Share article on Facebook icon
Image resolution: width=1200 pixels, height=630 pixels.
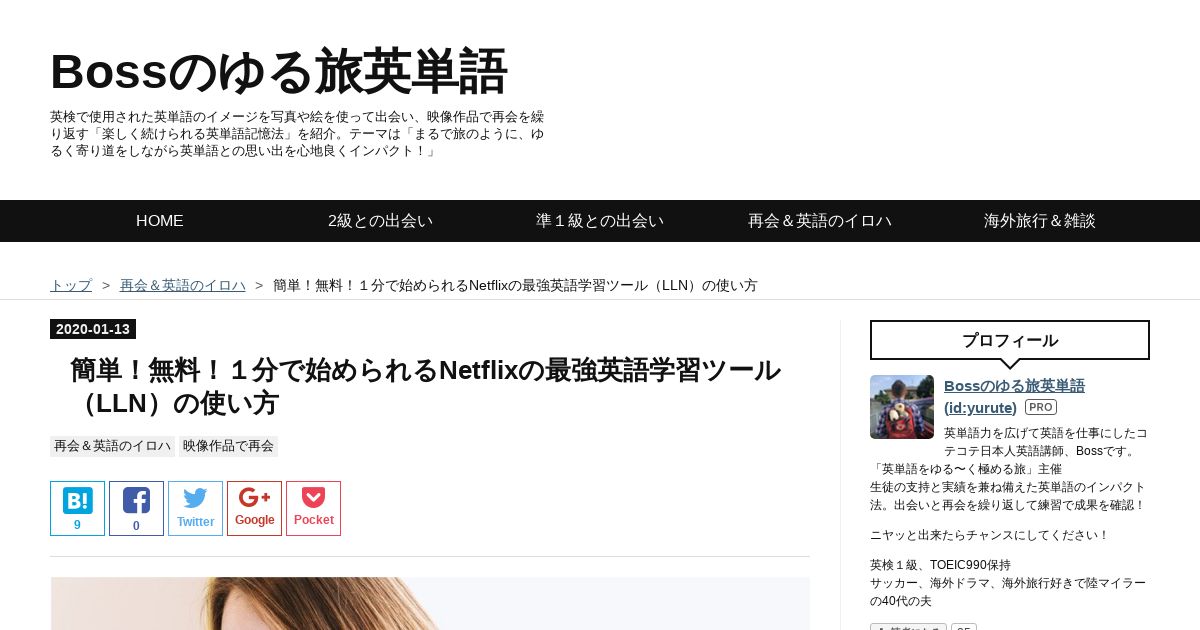[136, 508]
